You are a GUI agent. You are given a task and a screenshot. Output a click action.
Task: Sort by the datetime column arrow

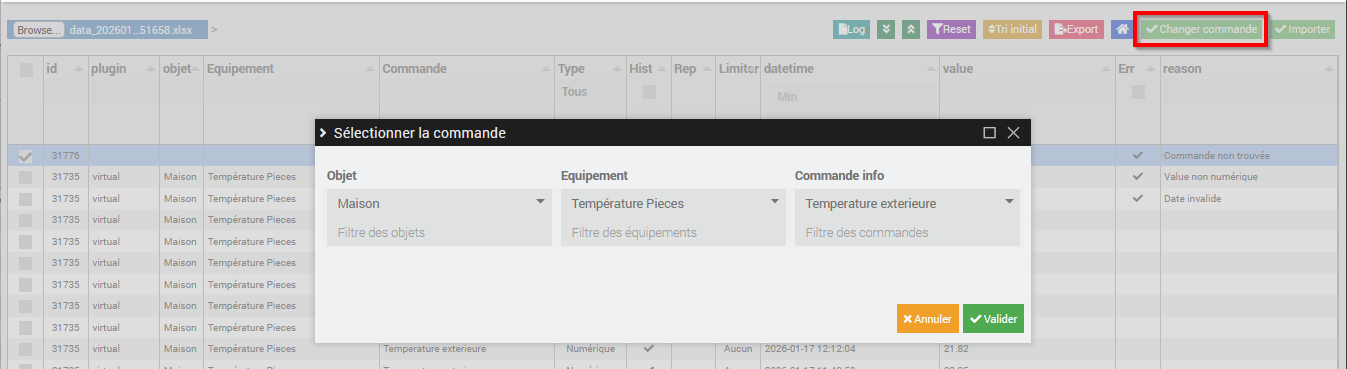pyautogui.click(x=931, y=69)
